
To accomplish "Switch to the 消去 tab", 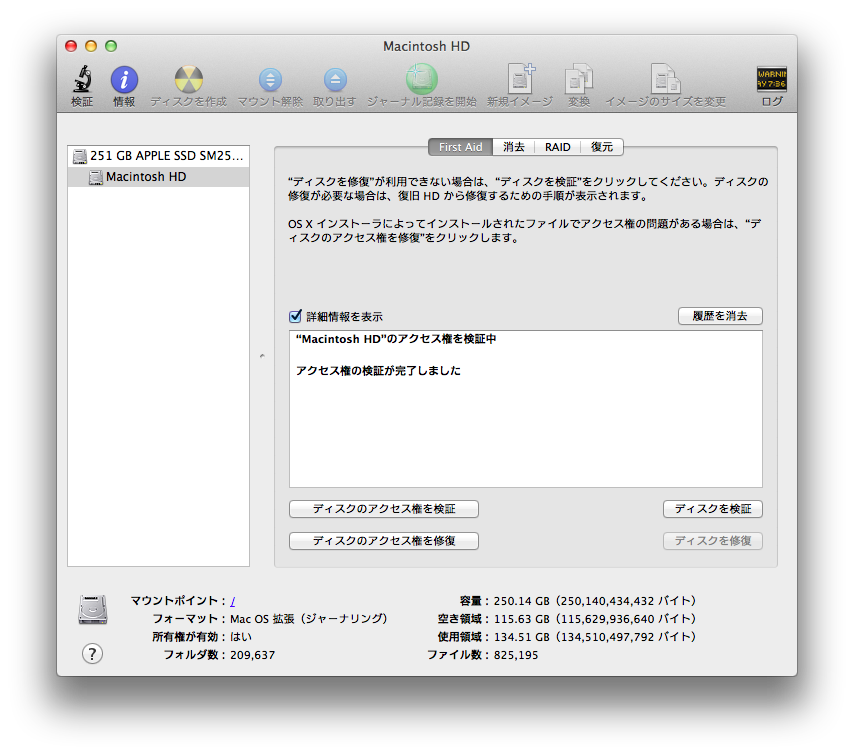I will [x=514, y=147].
